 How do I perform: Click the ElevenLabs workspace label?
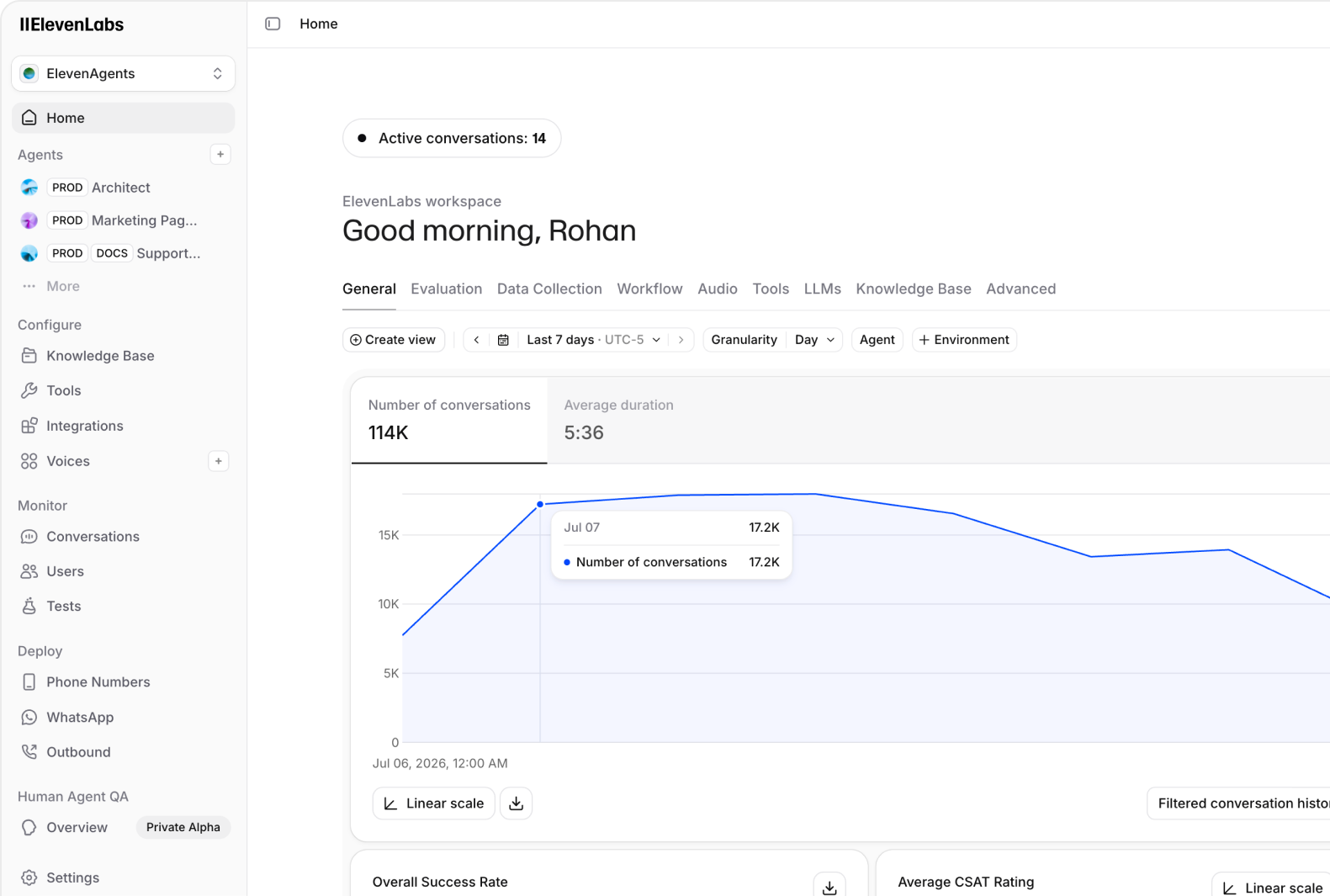coord(421,201)
